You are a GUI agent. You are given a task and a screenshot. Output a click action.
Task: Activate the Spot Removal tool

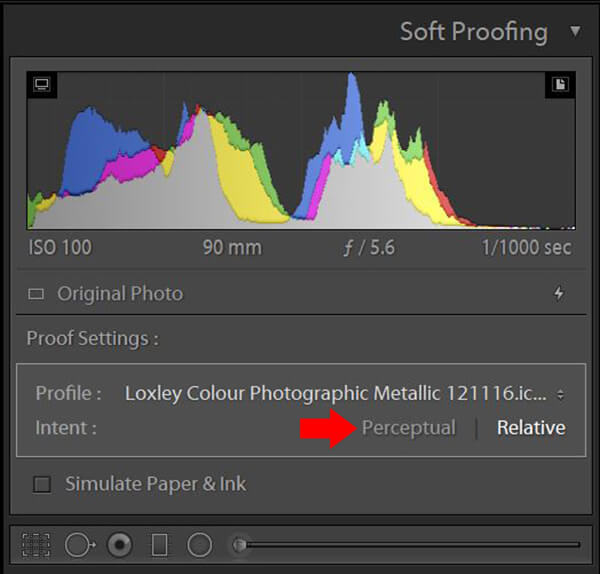click(79, 545)
